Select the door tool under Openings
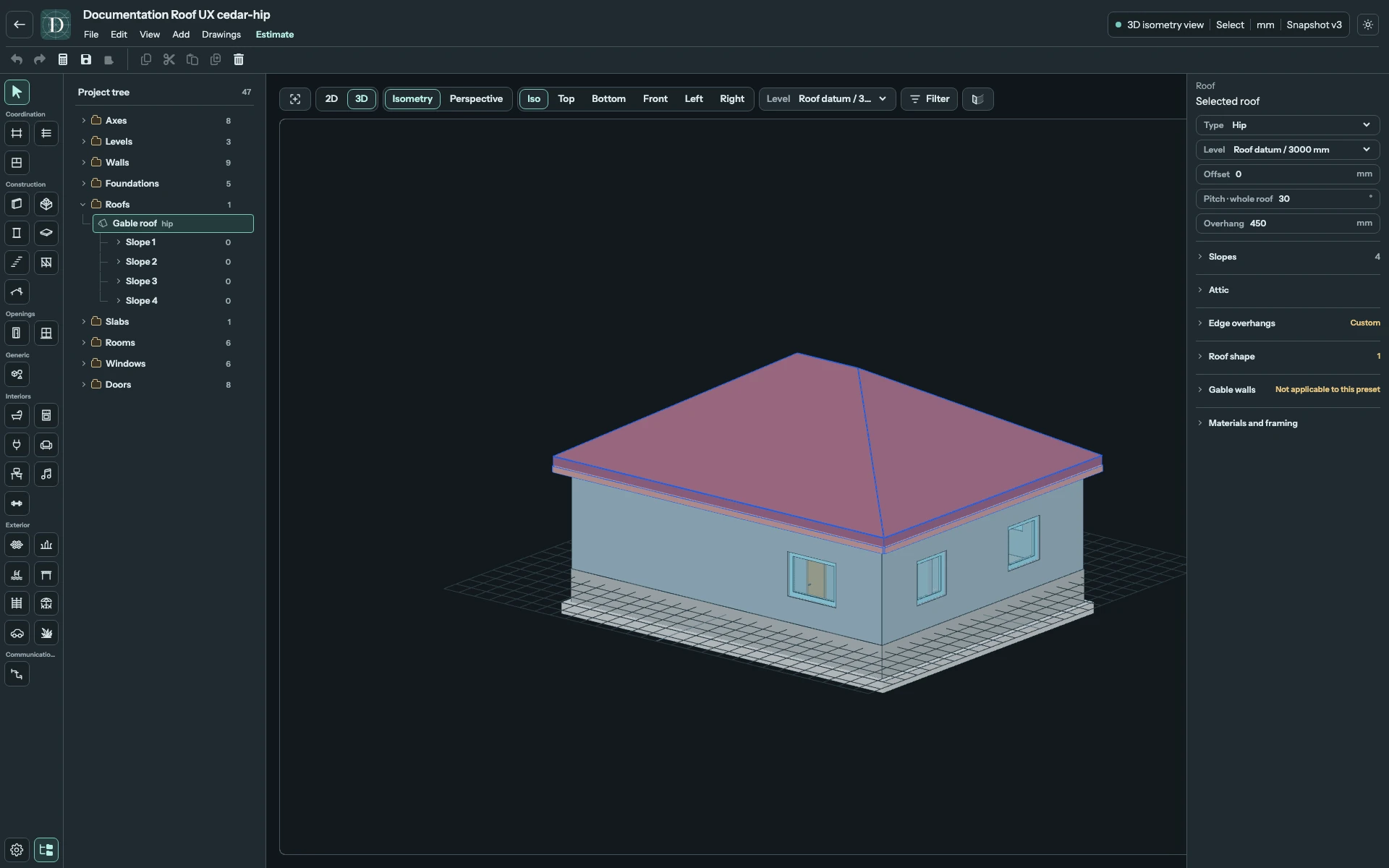 [x=17, y=333]
